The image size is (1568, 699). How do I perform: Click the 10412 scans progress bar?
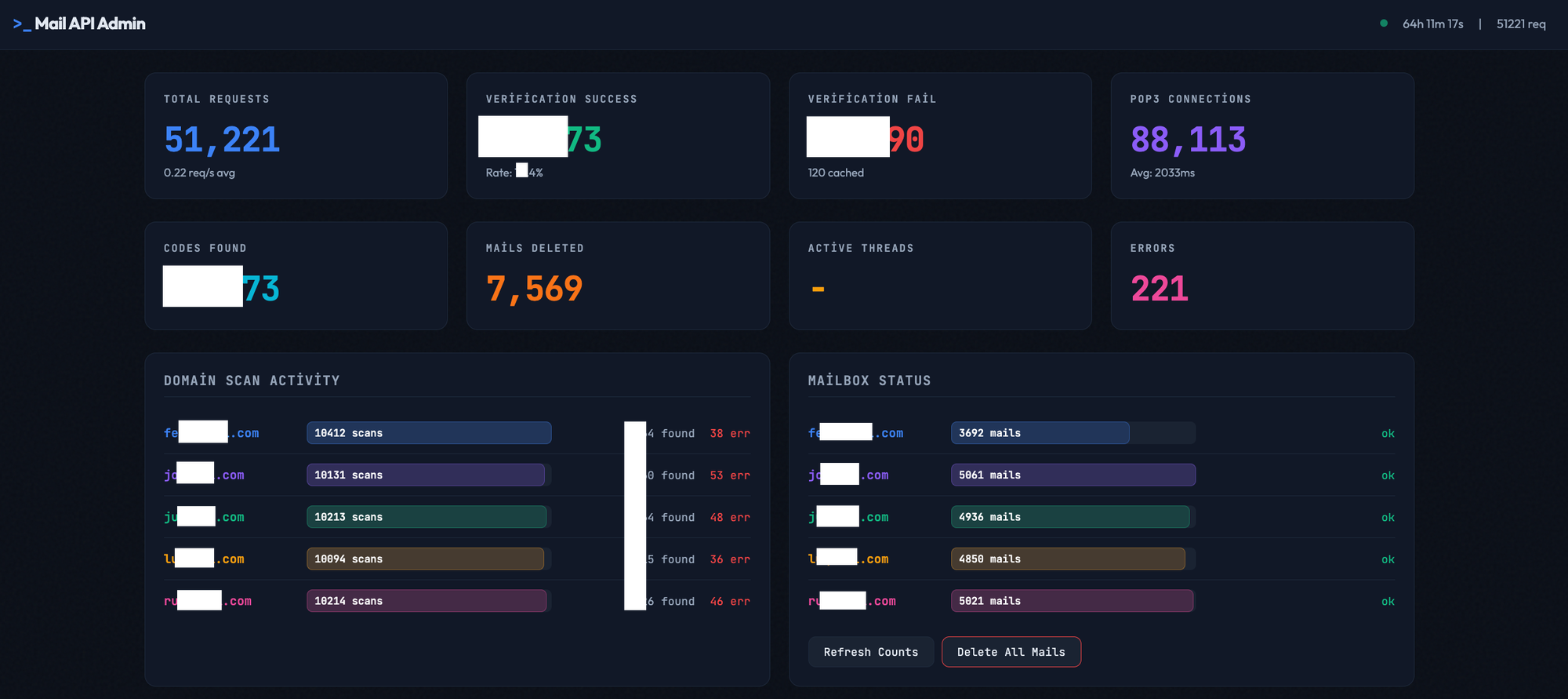429,433
